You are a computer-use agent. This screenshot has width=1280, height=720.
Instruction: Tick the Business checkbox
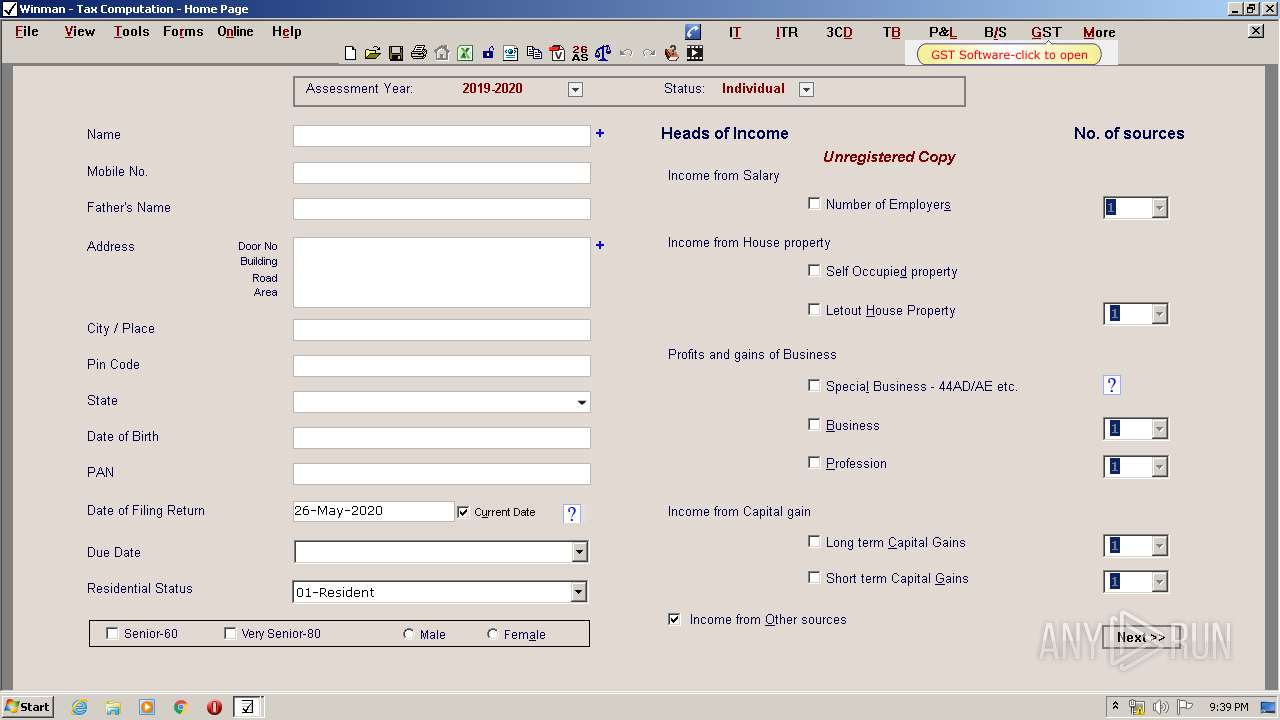[x=814, y=424]
